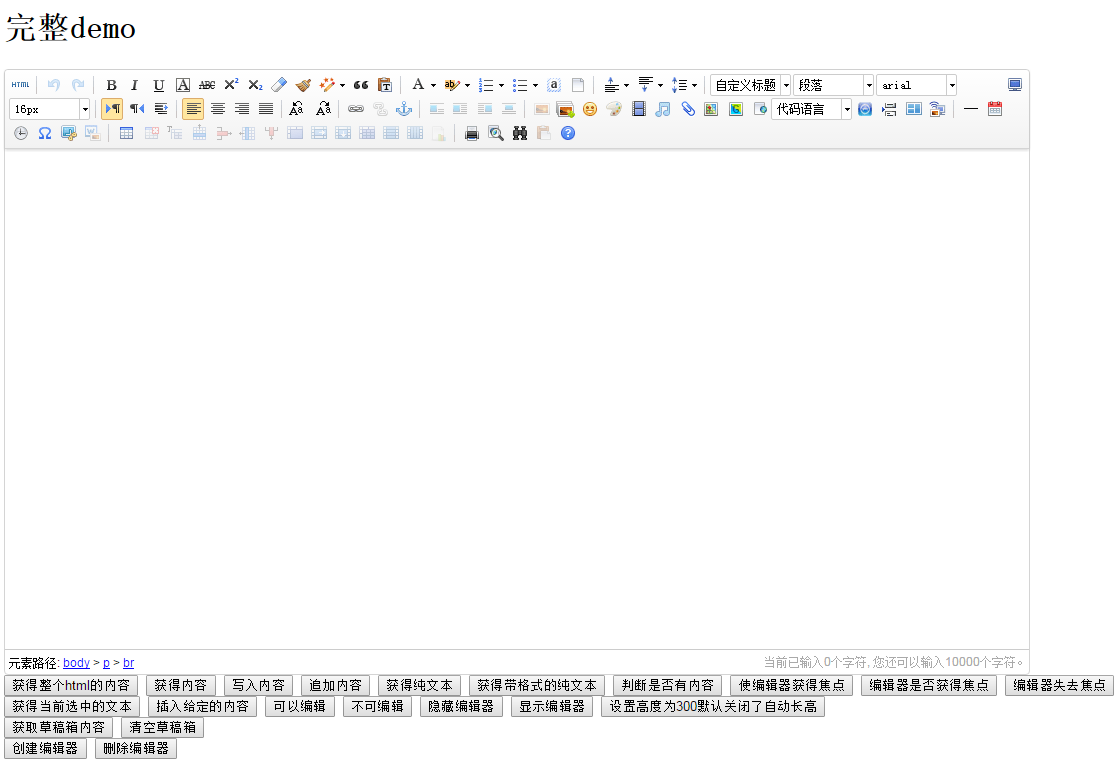This screenshot has width=1119, height=761.
Task: Click the 不可编辑 button
Action: (x=378, y=707)
